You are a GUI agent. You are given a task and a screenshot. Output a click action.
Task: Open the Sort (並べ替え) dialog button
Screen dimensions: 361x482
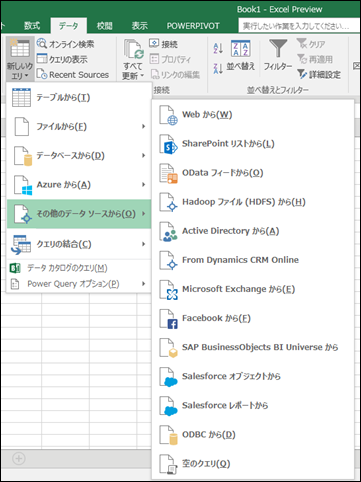pyautogui.click(x=241, y=55)
